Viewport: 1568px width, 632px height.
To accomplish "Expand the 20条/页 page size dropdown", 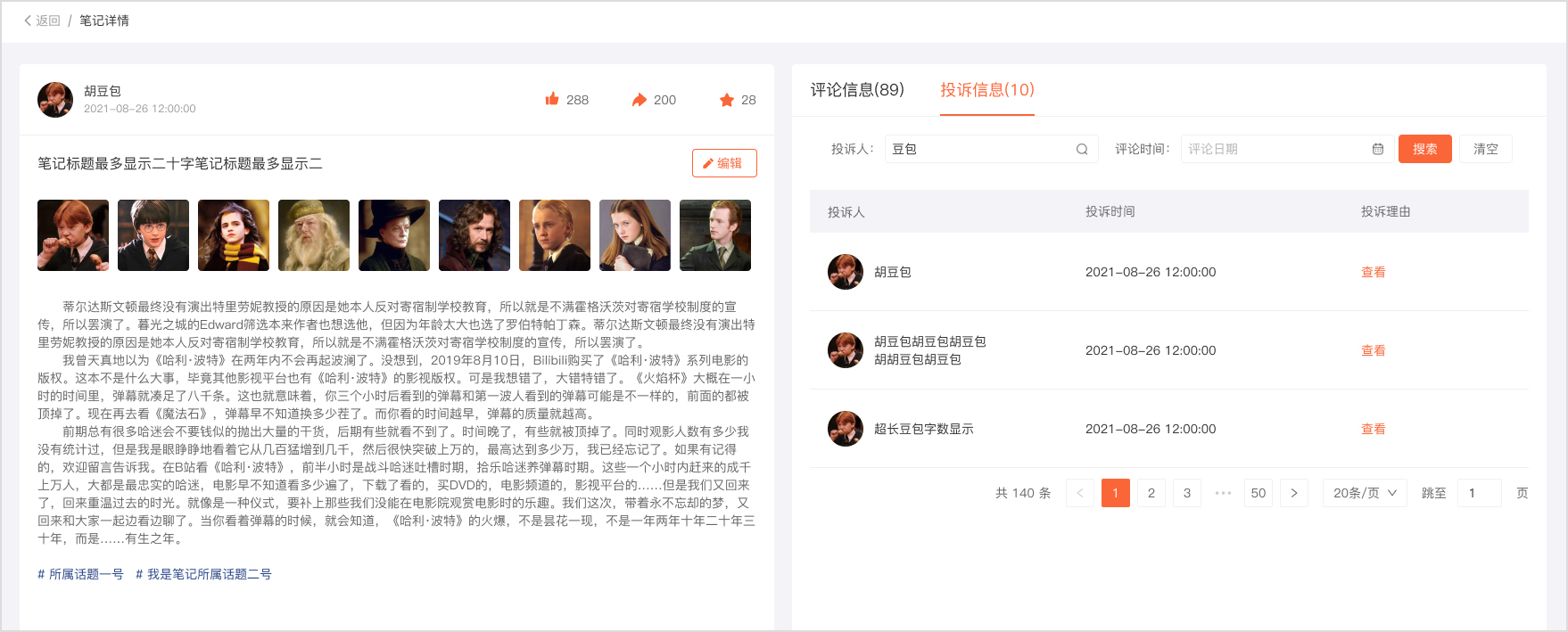I will [x=1364, y=493].
